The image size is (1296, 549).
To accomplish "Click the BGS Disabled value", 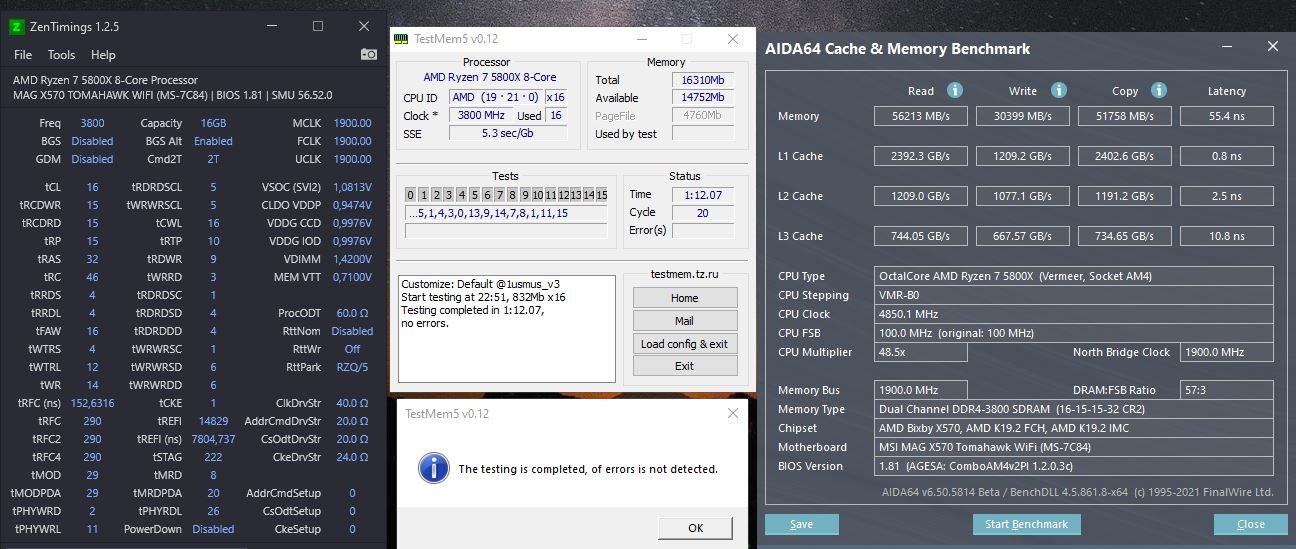I will (x=92, y=141).
